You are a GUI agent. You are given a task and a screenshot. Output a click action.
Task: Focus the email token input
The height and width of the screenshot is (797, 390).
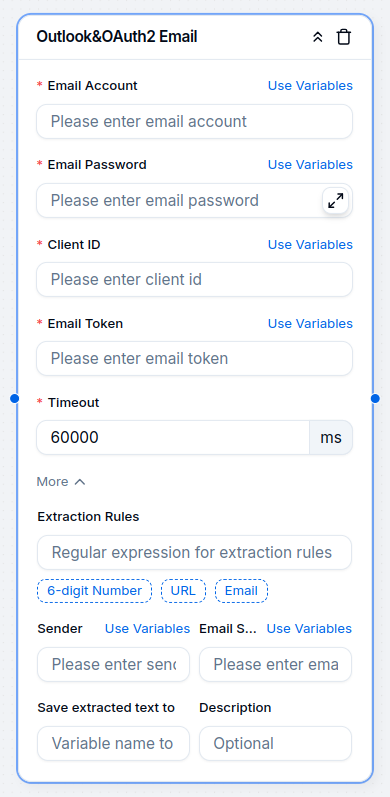click(x=194, y=359)
